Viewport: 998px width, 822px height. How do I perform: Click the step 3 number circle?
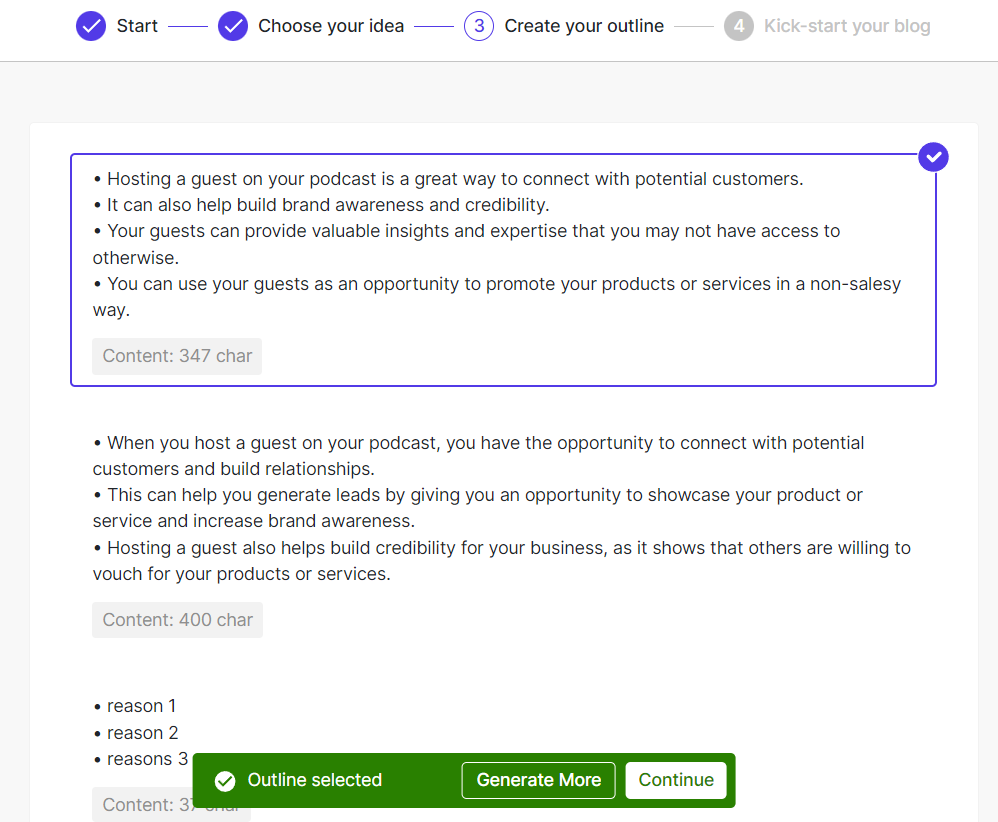pos(479,26)
